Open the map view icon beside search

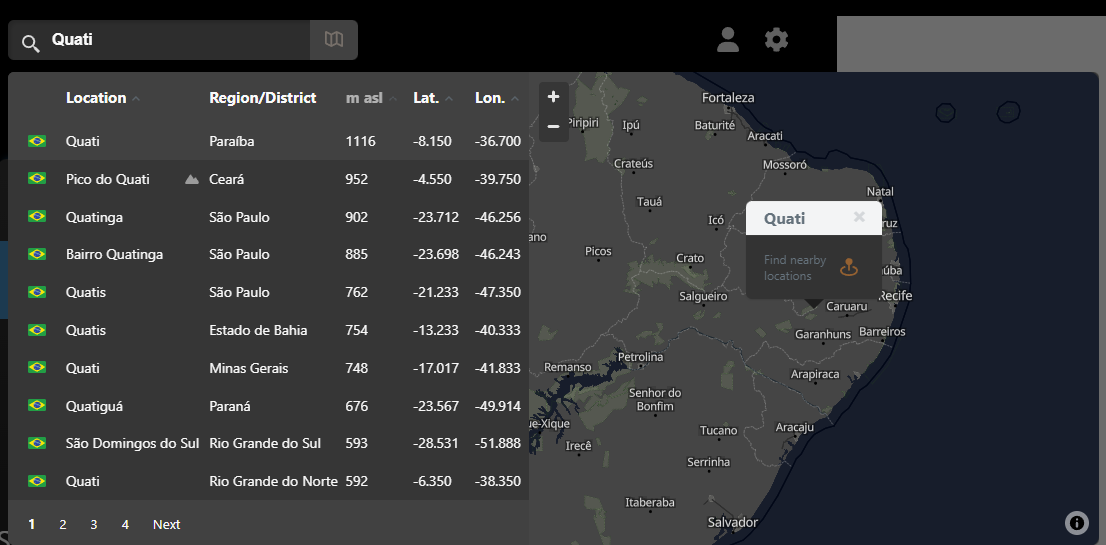pyautogui.click(x=334, y=39)
